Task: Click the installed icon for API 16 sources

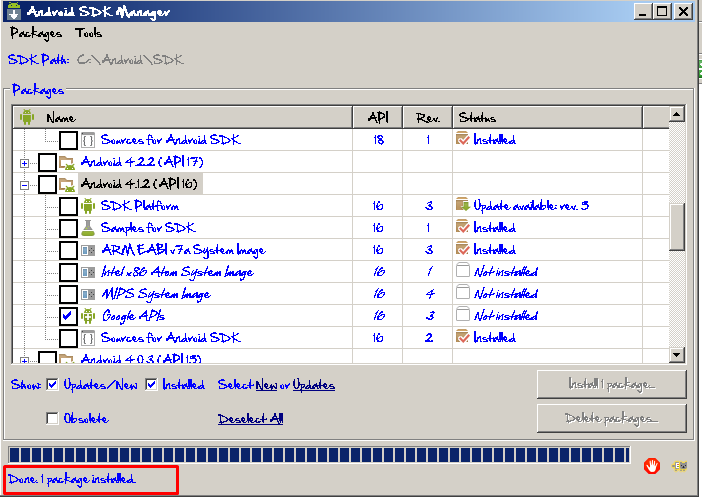Action: [462, 337]
